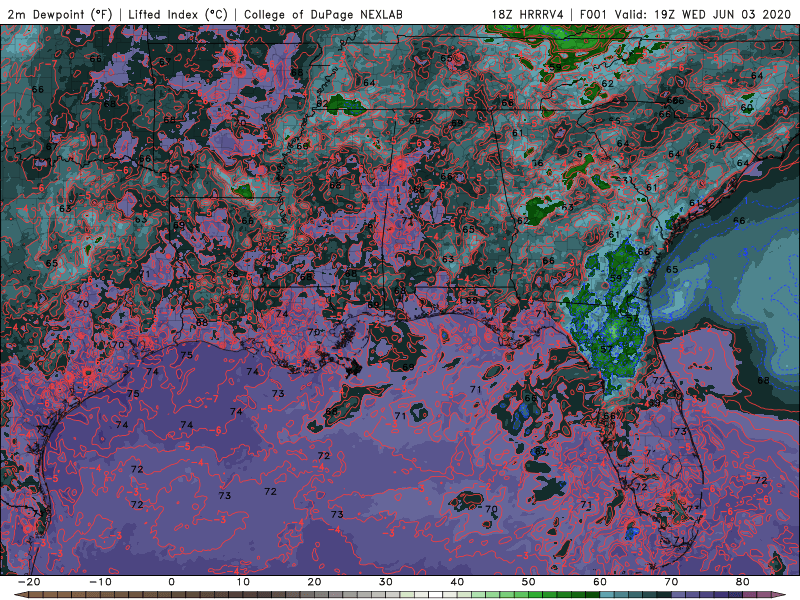Click the 50 tick label on color bar
The width and height of the screenshot is (800, 600).
(529, 582)
